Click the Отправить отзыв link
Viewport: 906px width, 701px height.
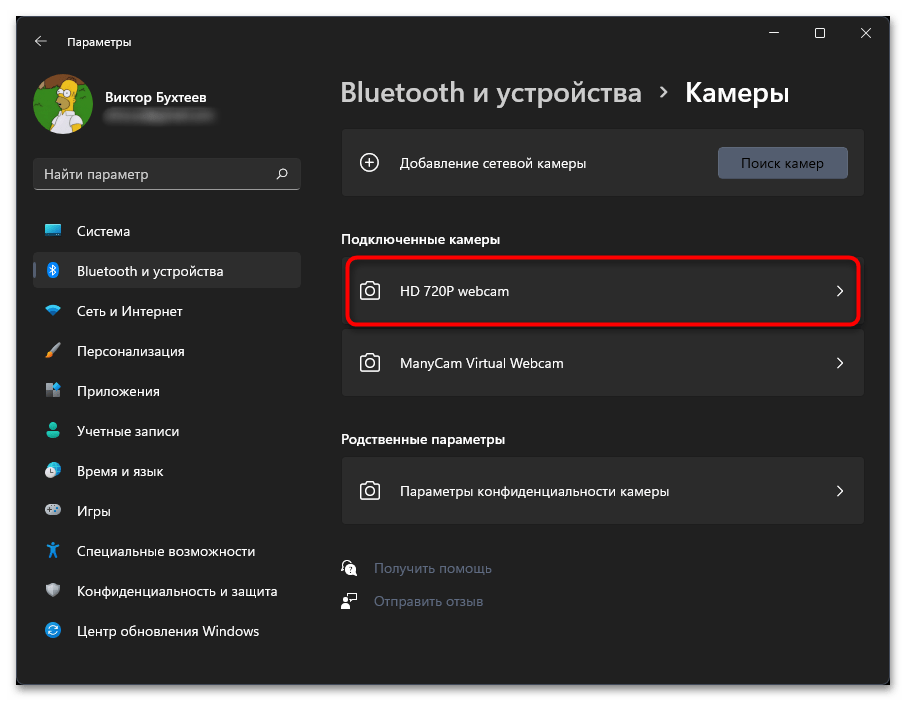click(429, 601)
